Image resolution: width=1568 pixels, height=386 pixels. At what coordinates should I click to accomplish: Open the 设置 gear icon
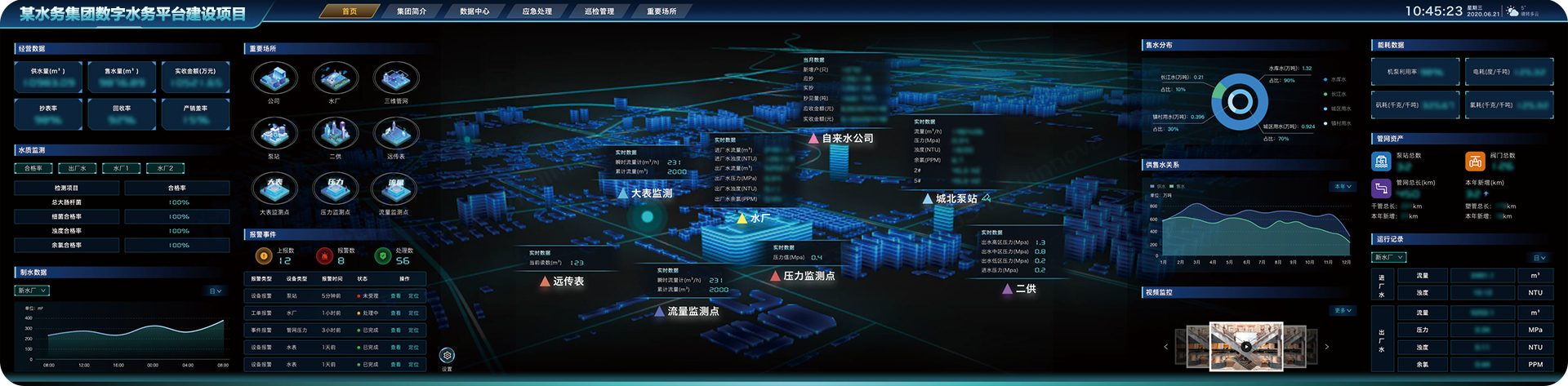pos(447,356)
